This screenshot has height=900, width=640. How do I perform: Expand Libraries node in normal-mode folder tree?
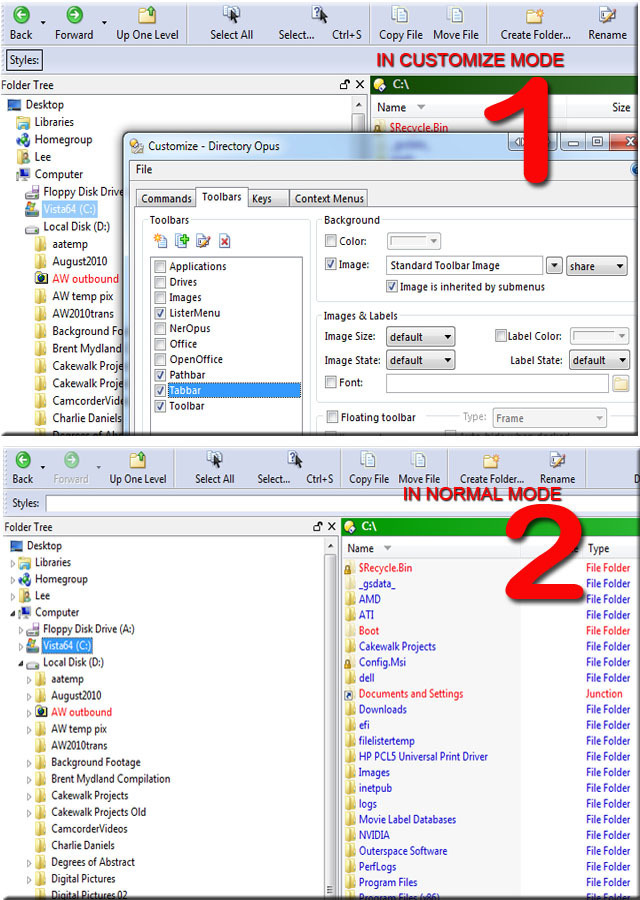pos(13,563)
